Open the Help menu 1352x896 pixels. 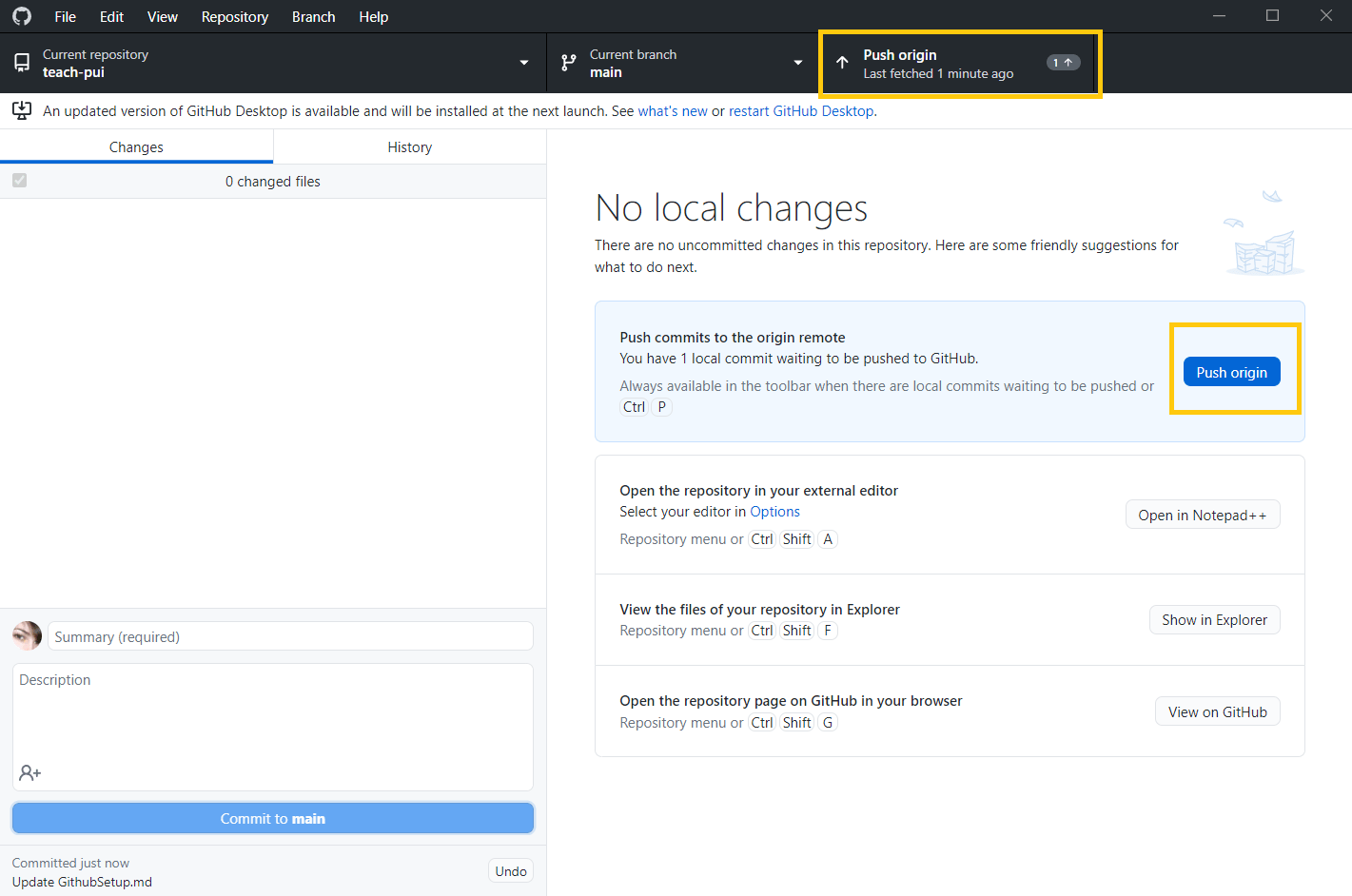point(374,16)
